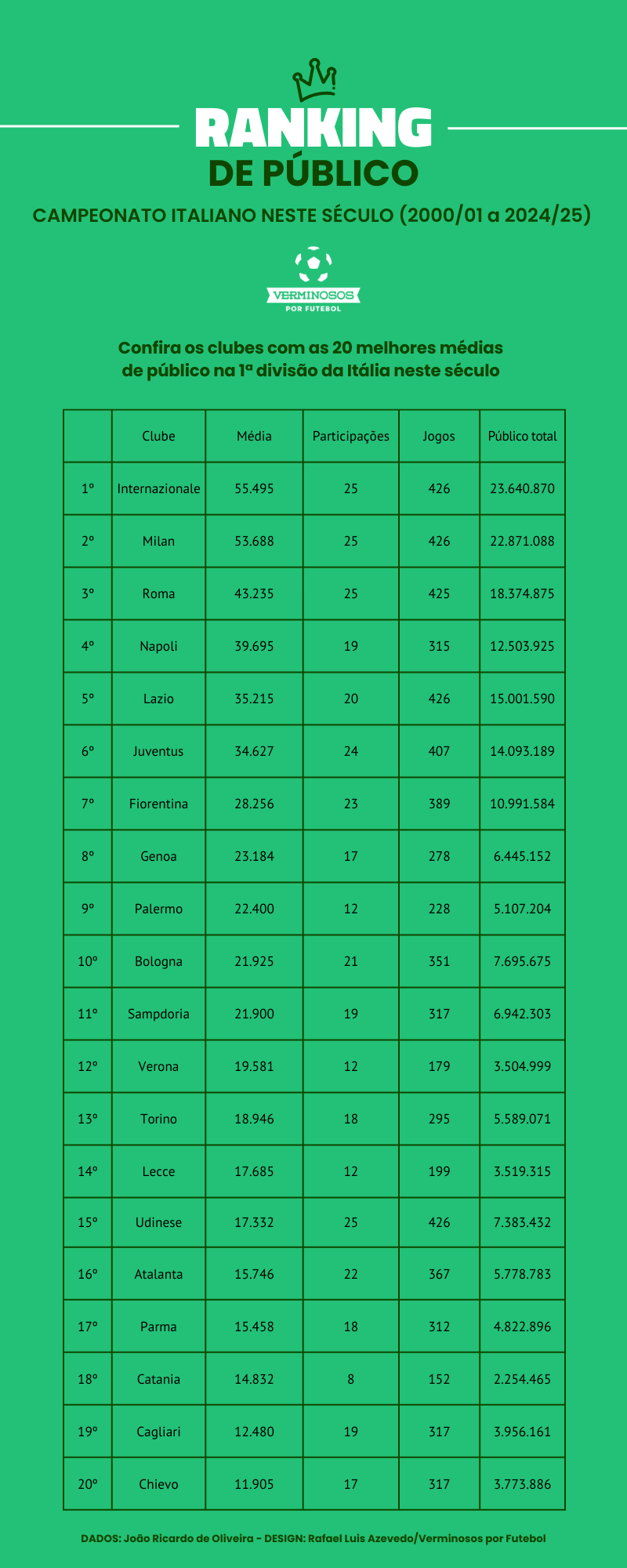Click Atalanta's games count 367
627x1568 pixels.
(x=439, y=1274)
